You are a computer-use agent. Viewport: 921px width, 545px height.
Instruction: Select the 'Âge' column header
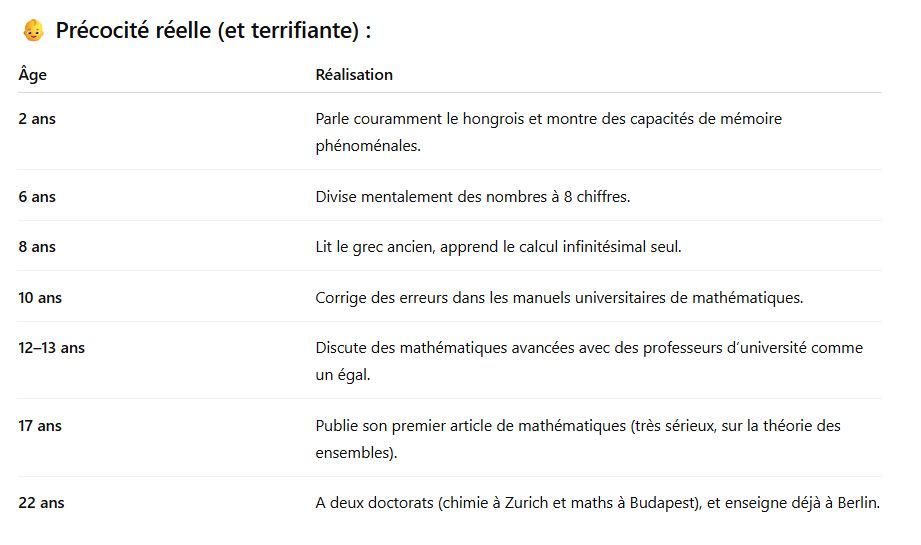point(32,75)
